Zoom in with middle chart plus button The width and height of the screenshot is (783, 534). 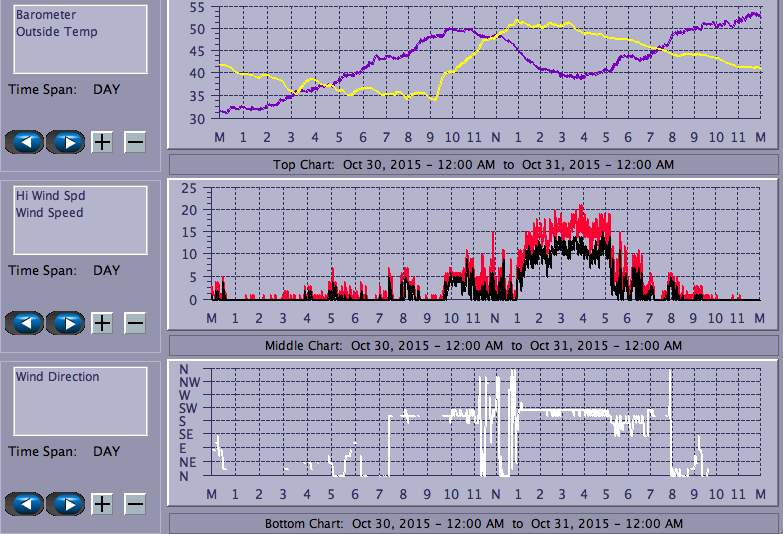click(x=102, y=323)
